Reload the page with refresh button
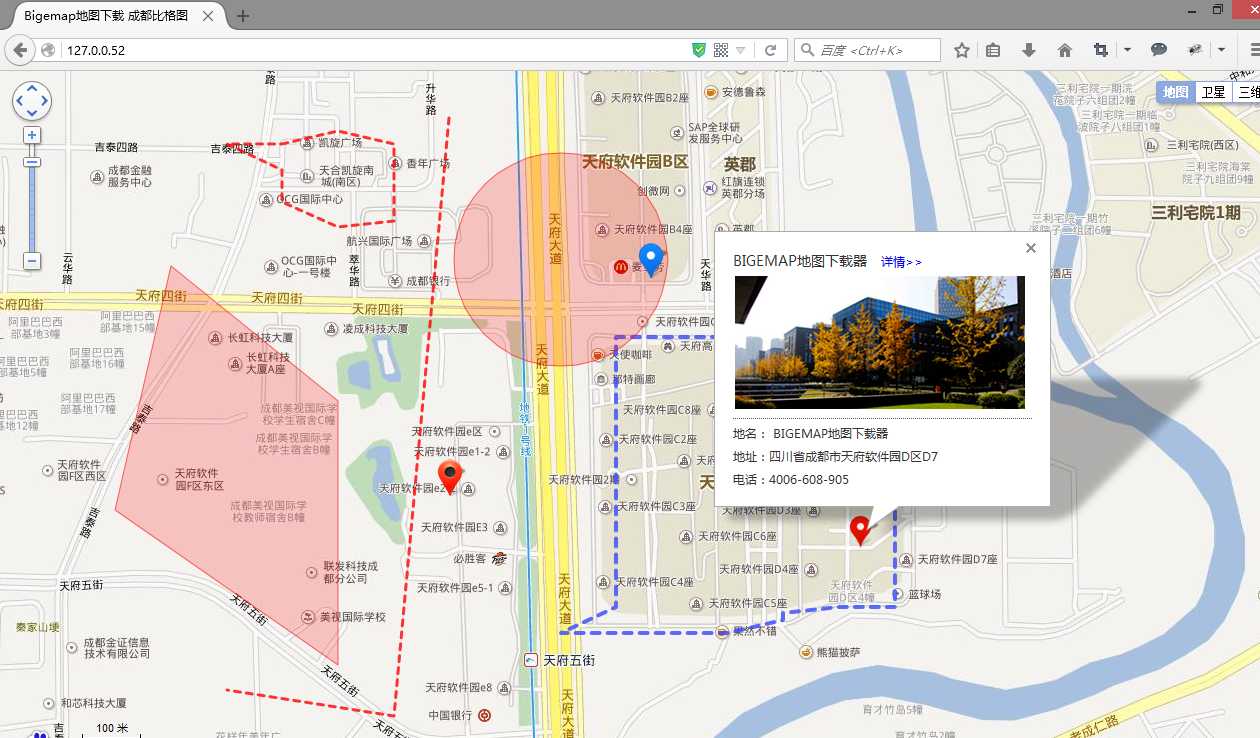This screenshot has height=738, width=1260. 771,50
